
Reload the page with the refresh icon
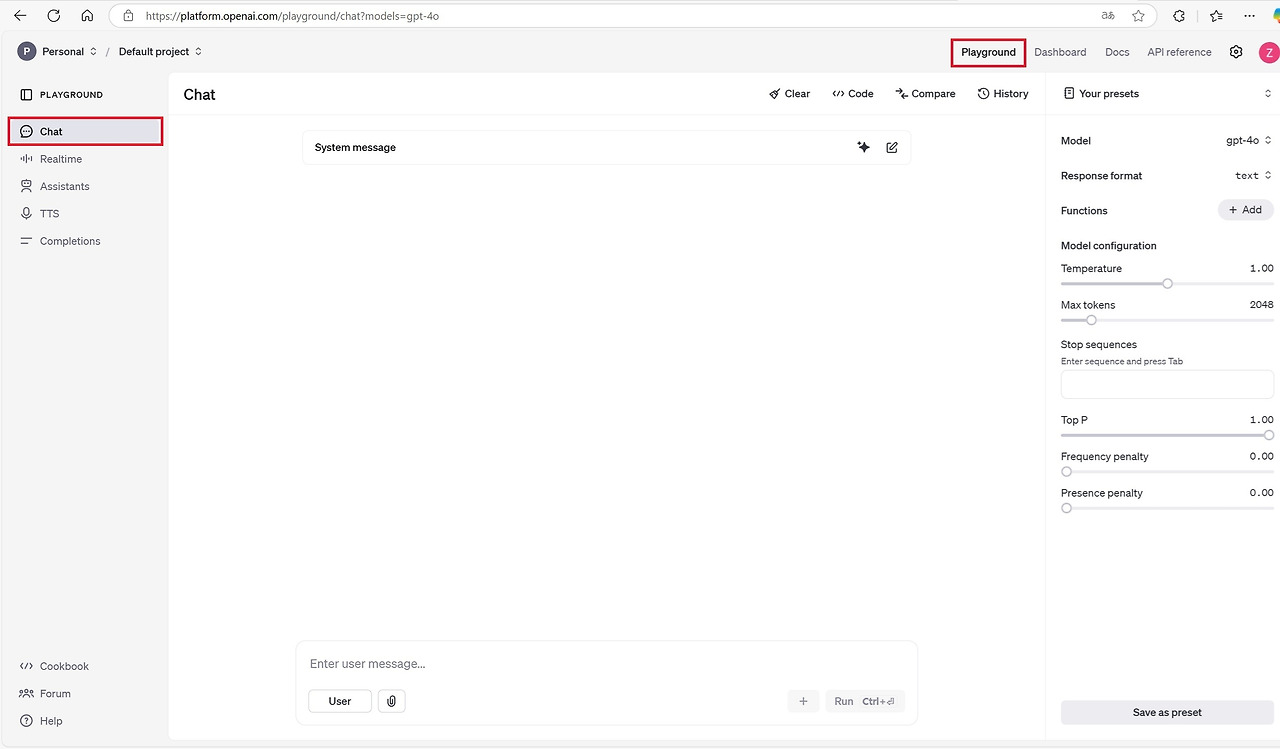tap(54, 16)
